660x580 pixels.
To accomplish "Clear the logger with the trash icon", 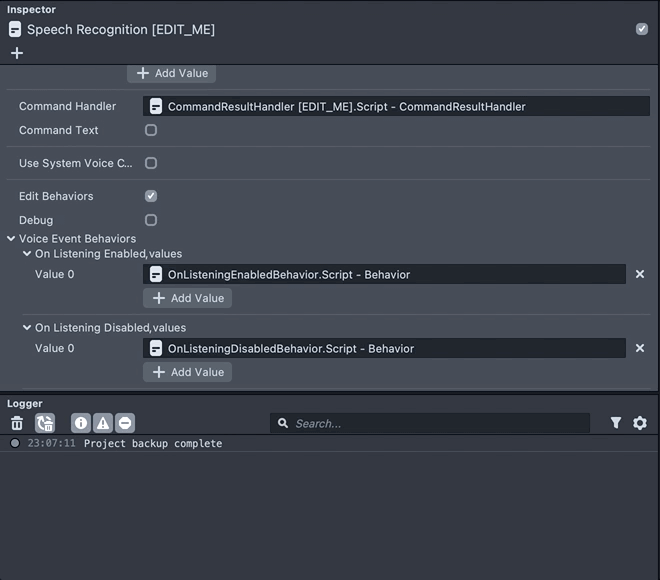I will tap(17, 423).
